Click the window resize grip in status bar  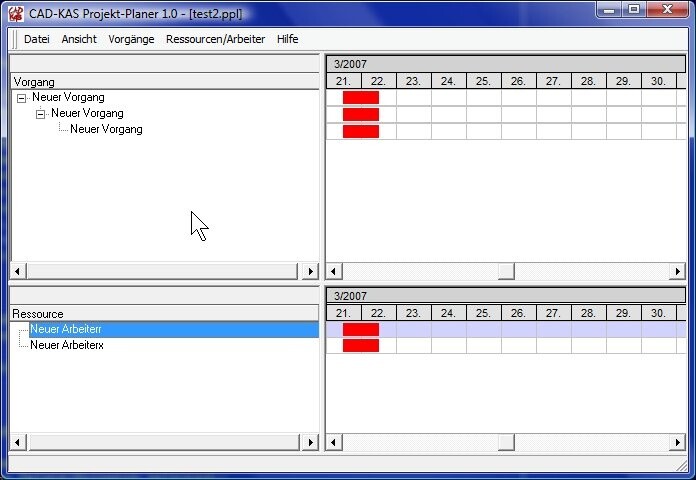pos(682,465)
